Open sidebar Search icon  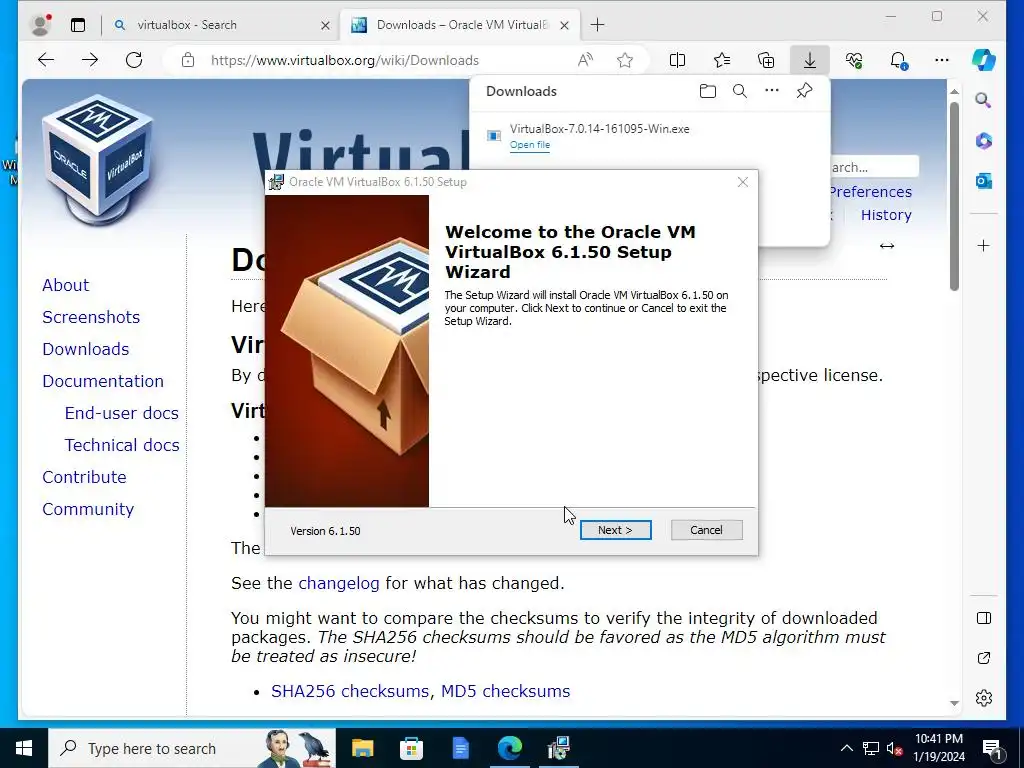[984, 100]
